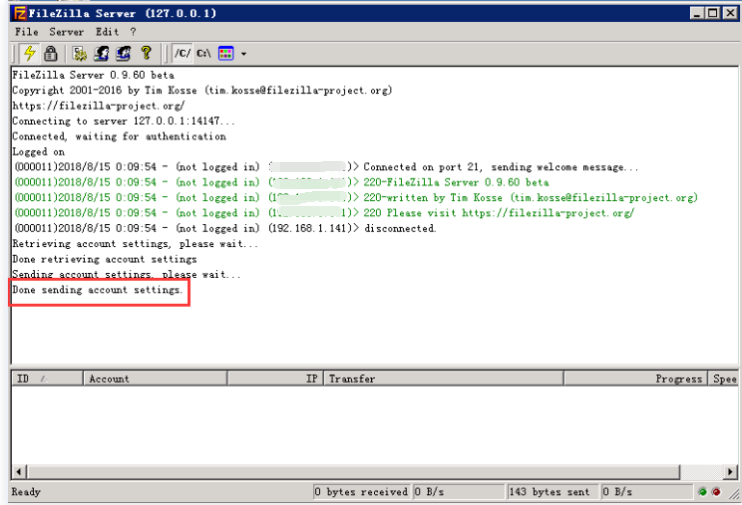Click 'Logged on' log line
Viewport: 742px width, 505px height.
click(x=38, y=152)
